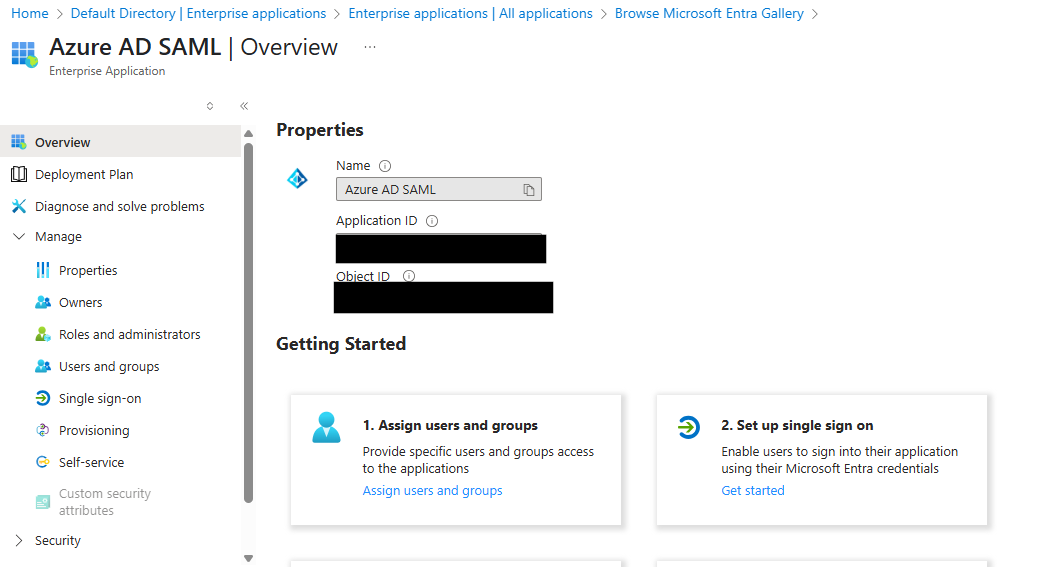Click the Deployment Plan book icon
The image size is (1042, 567).
coord(18,174)
